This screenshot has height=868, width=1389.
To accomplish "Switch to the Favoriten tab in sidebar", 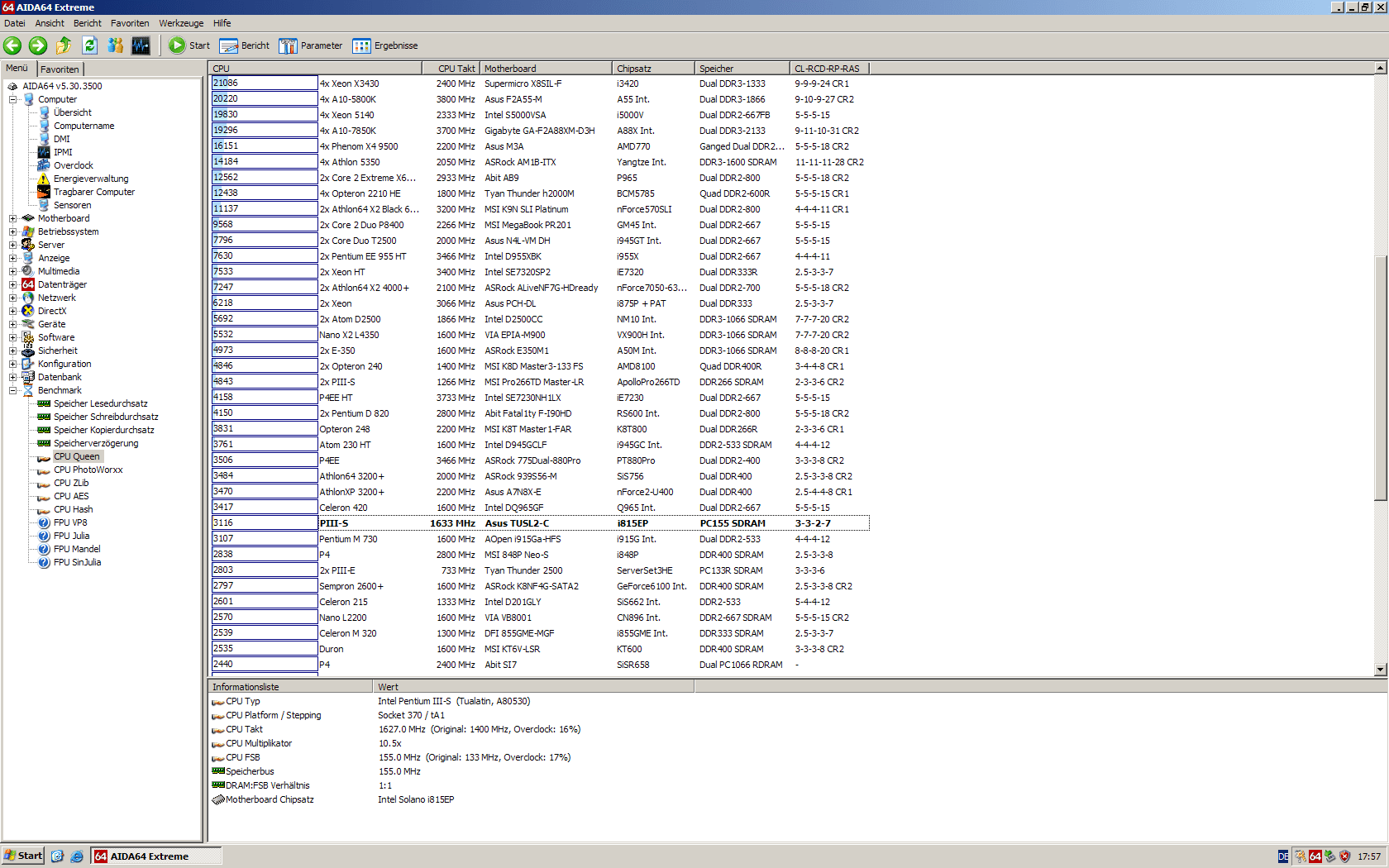I will click(60, 69).
